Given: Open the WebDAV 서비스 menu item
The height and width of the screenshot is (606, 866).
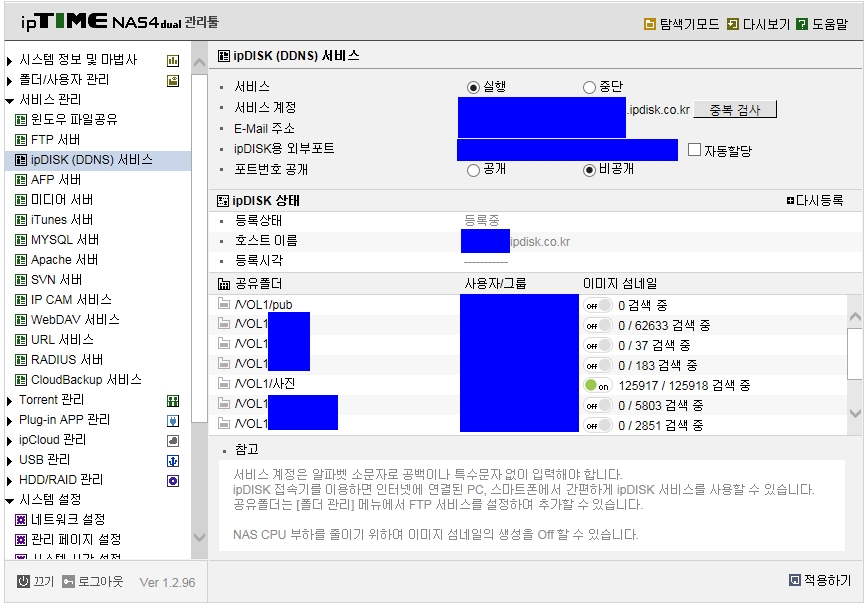Looking at the screenshot, I should [x=67, y=319].
